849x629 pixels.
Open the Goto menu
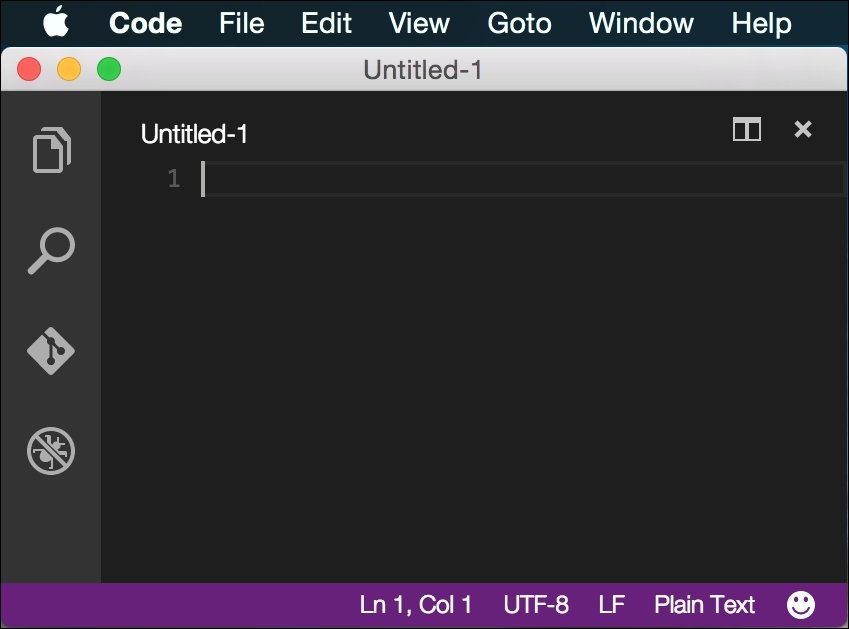[x=519, y=23]
